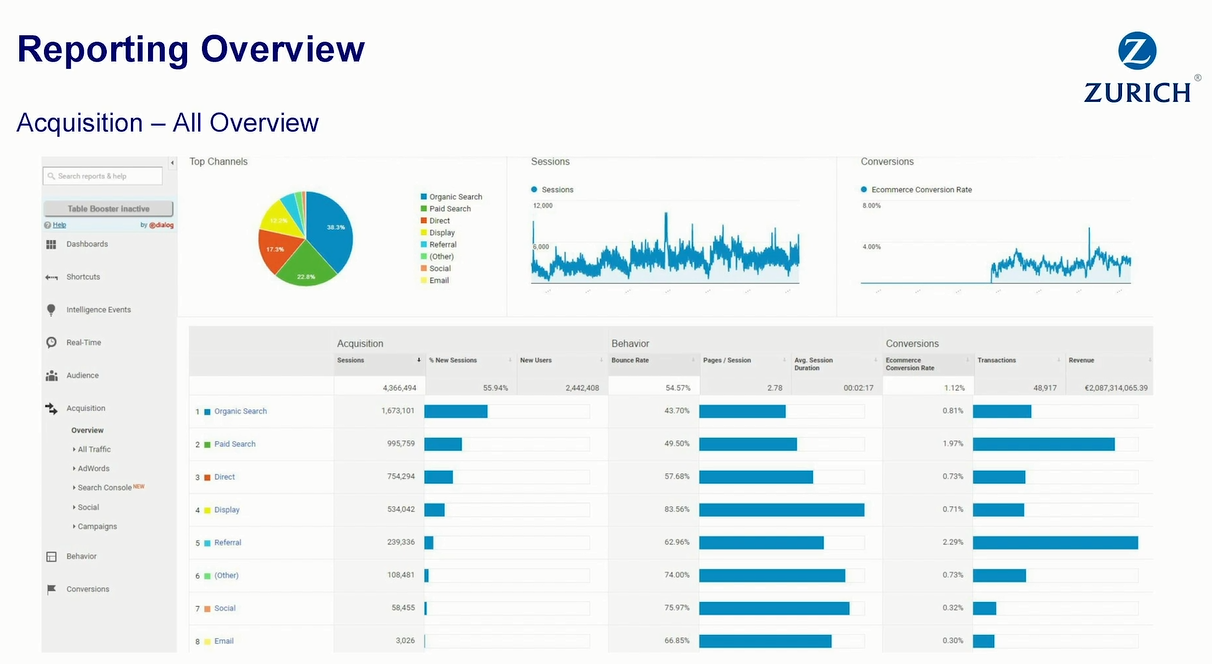
Task: Click the Table Booster Inactive button
Action: pos(108,209)
